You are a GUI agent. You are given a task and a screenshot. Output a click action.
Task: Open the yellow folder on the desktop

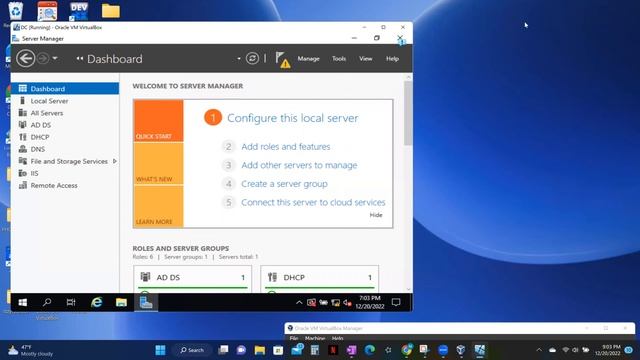(111, 11)
